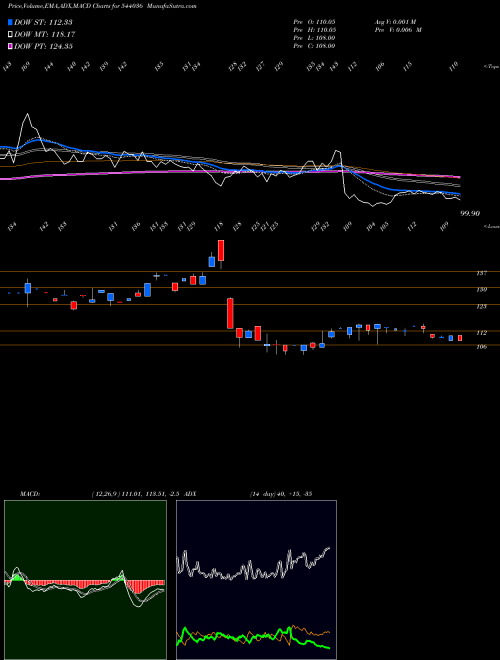Image resolution: width=500 pixels, height=660 pixels.
Task: Click the large red gap-down candle
Action: 230,313
